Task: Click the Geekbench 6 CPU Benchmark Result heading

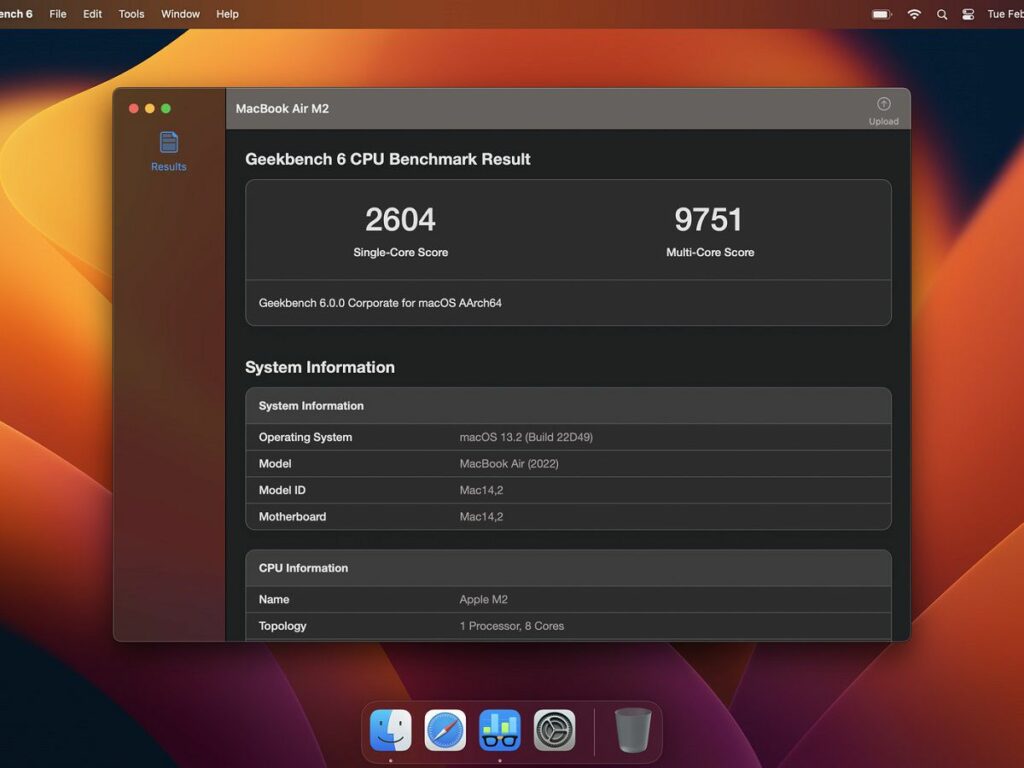Action: click(x=388, y=159)
